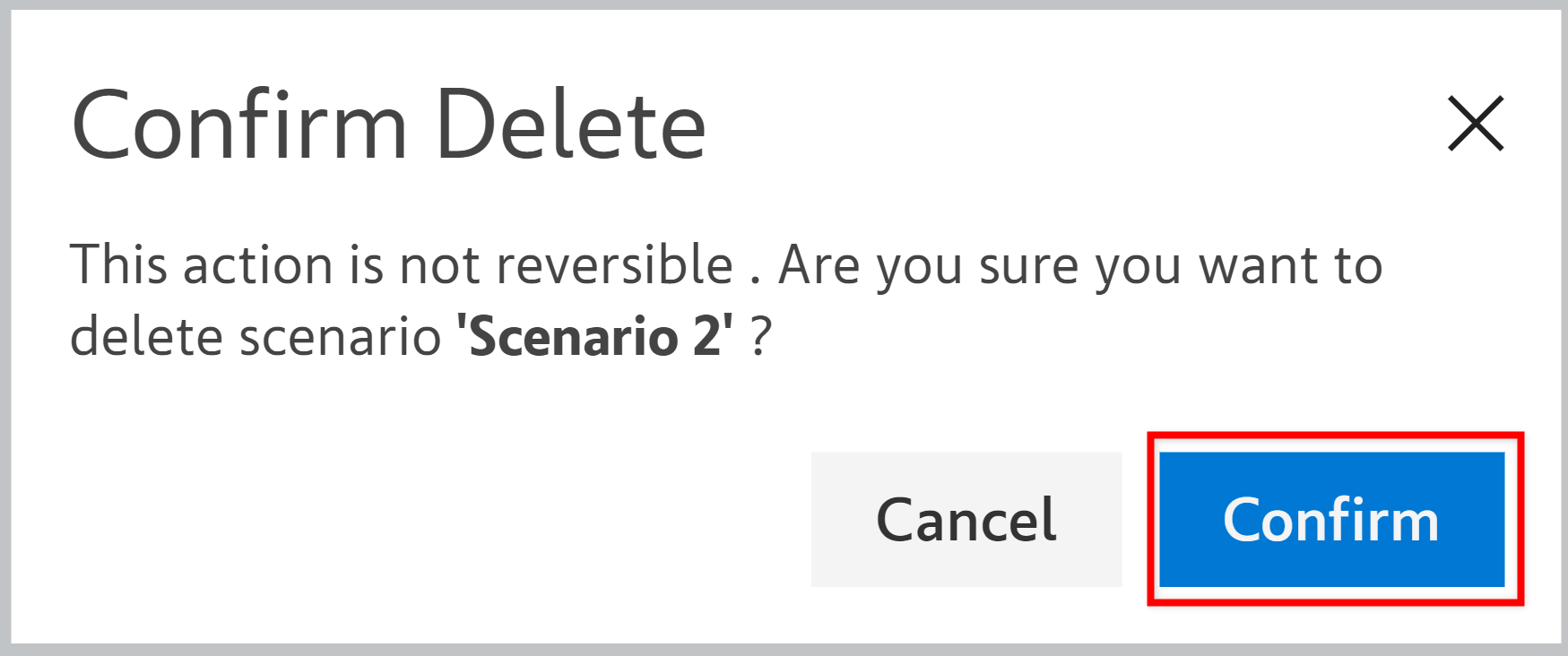Select Confirm to delete the scenario

[1331, 520]
